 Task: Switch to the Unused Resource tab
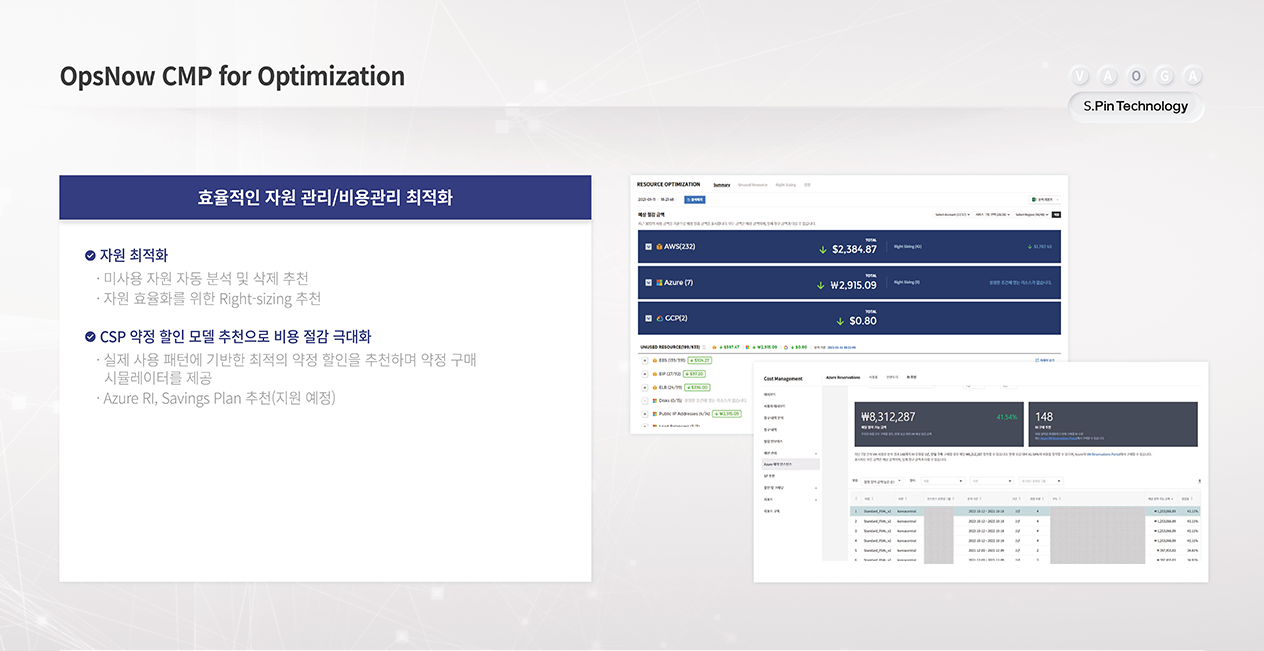click(753, 185)
